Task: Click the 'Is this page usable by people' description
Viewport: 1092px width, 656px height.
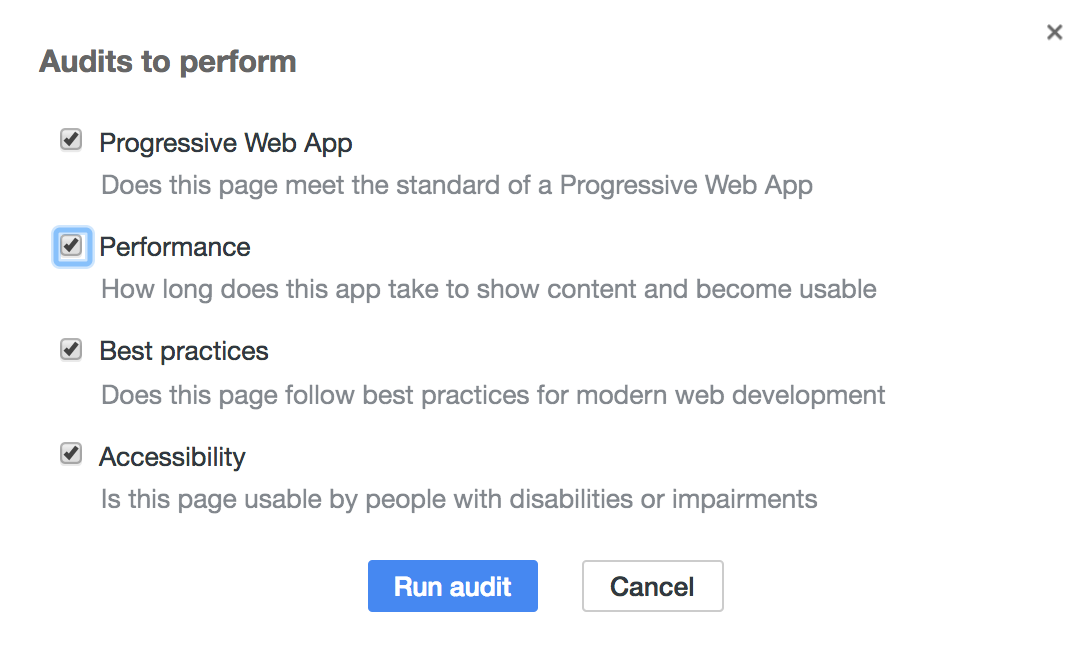Action: pos(459,500)
